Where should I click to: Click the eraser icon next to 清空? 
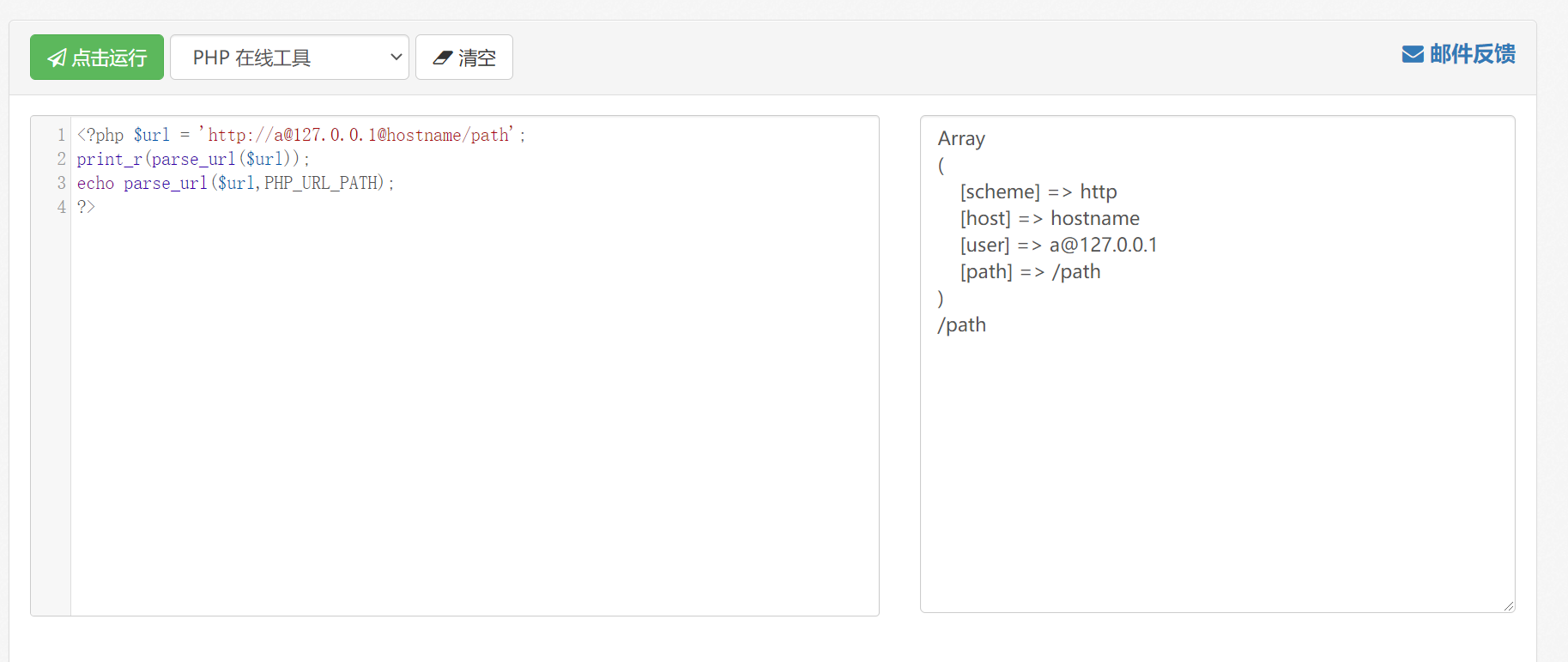(442, 58)
